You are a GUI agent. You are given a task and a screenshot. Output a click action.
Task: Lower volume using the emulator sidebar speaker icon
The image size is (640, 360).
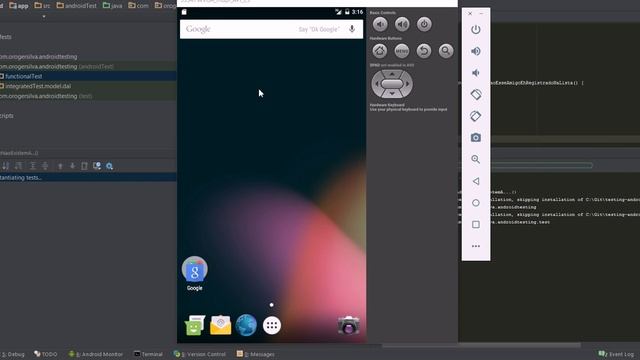coord(476,73)
